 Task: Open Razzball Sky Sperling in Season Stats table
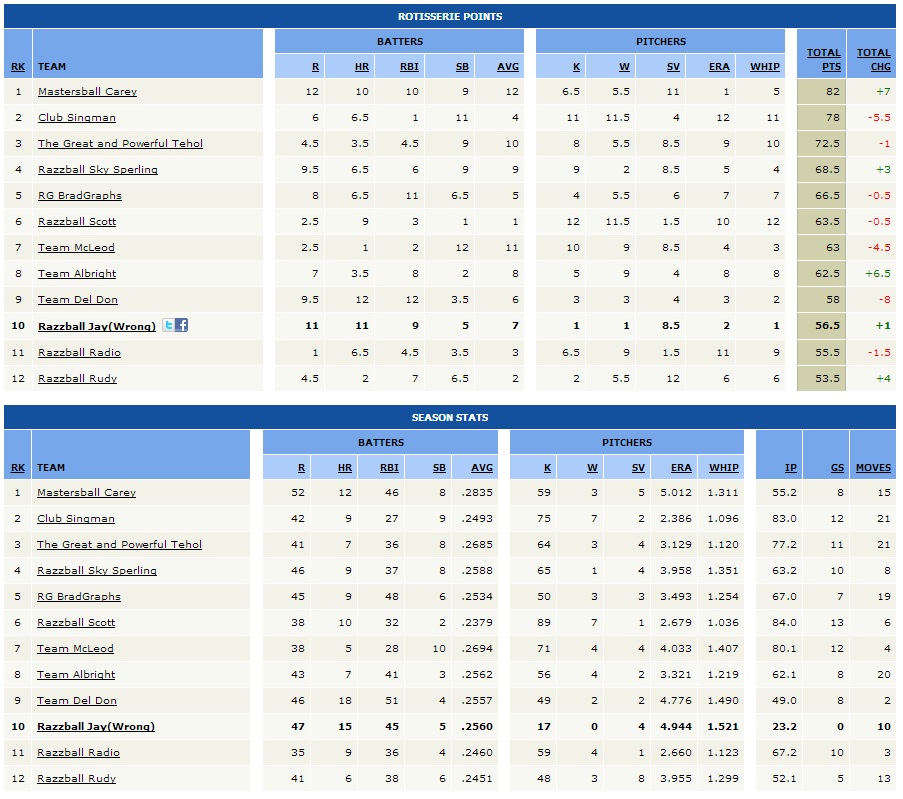coord(97,570)
